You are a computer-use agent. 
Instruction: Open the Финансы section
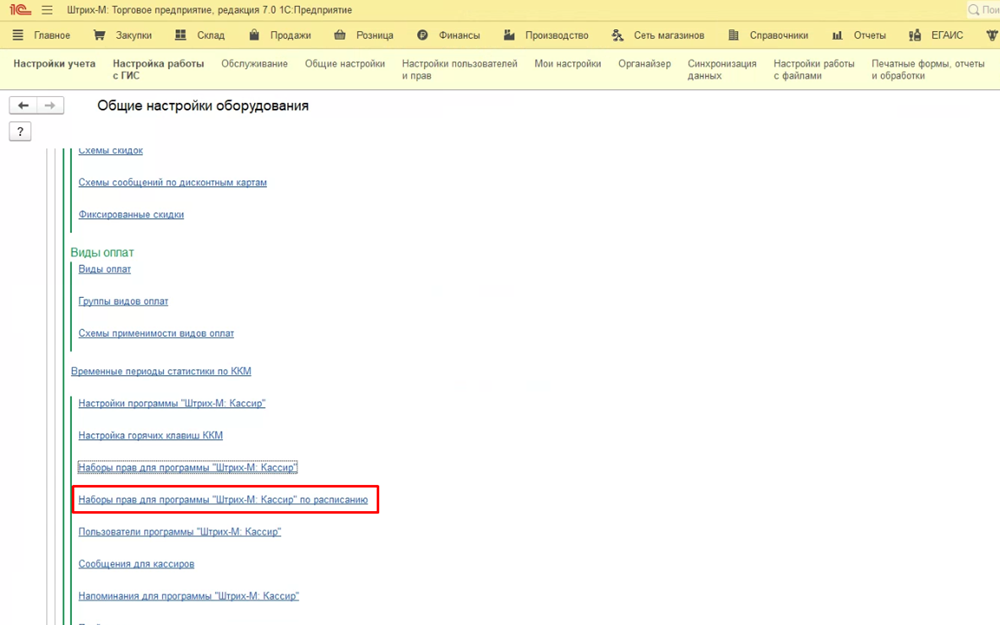pyautogui.click(x=448, y=35)
